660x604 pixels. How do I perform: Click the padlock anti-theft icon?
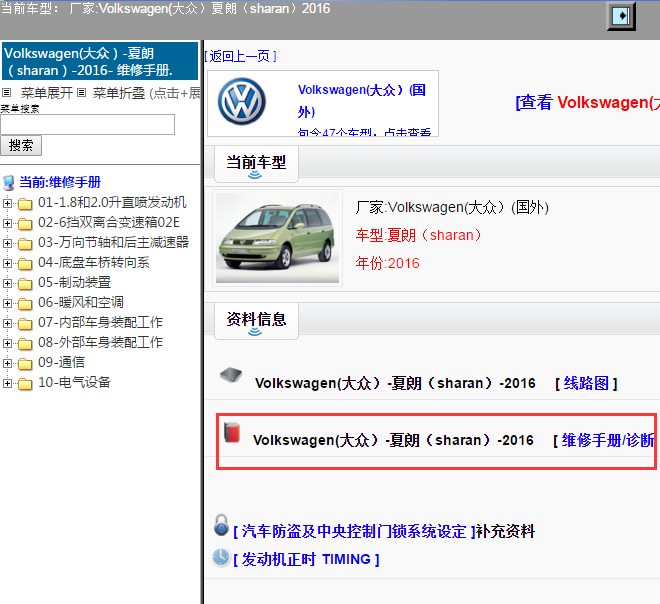221,525
